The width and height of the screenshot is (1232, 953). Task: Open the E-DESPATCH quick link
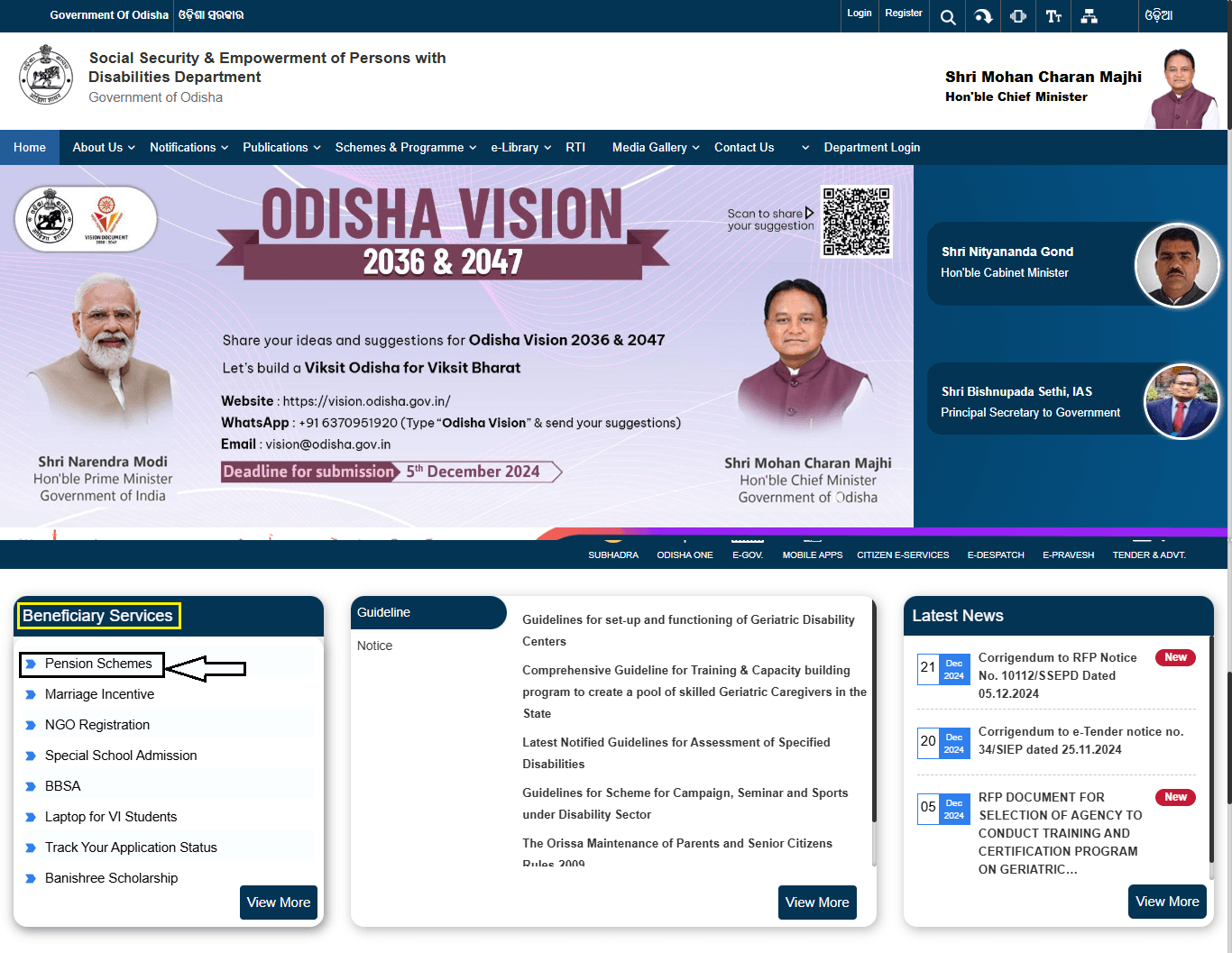(996, 554)
